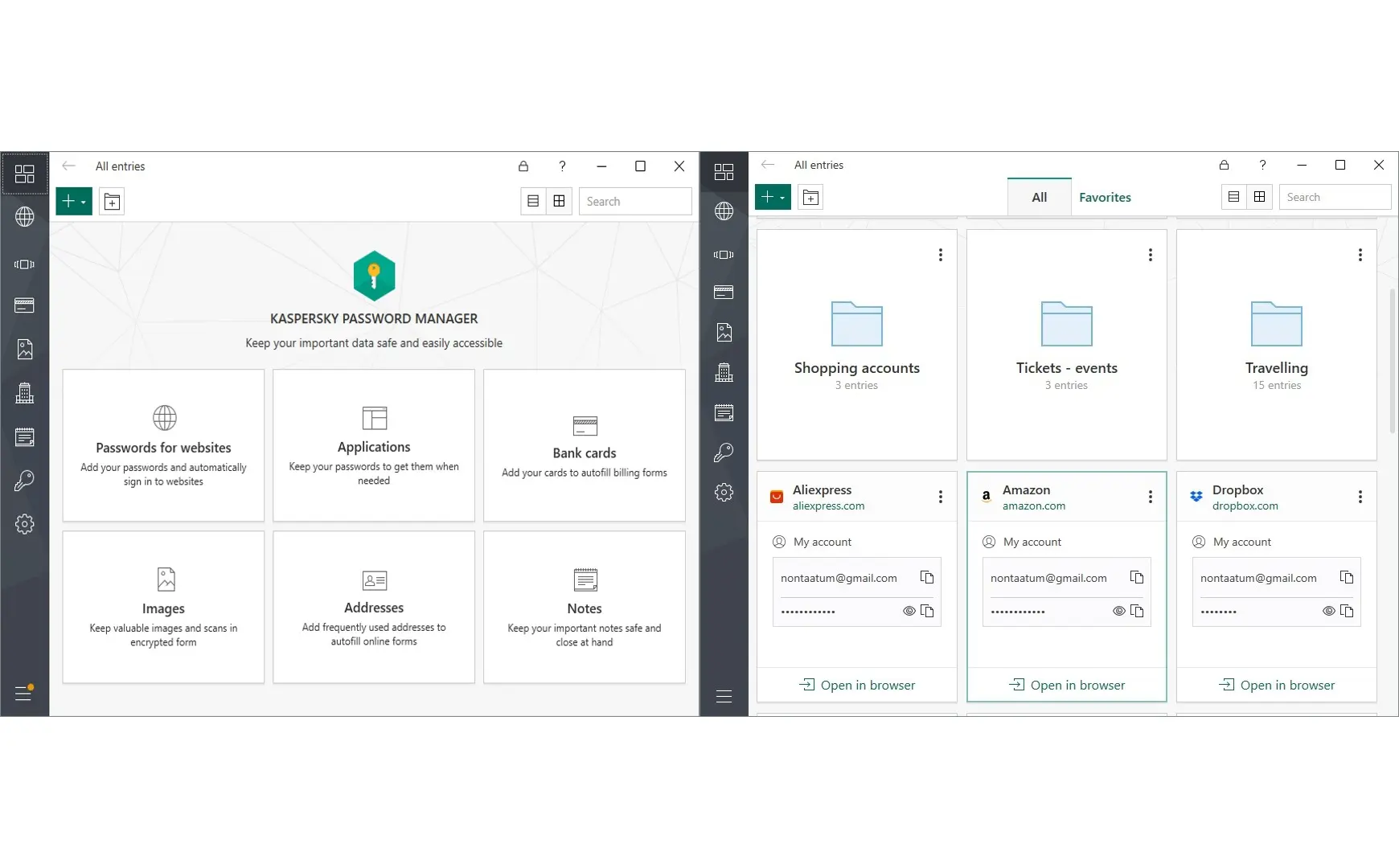
Task: Open Notes icon in right window sidebar
Action: (724, 412)
